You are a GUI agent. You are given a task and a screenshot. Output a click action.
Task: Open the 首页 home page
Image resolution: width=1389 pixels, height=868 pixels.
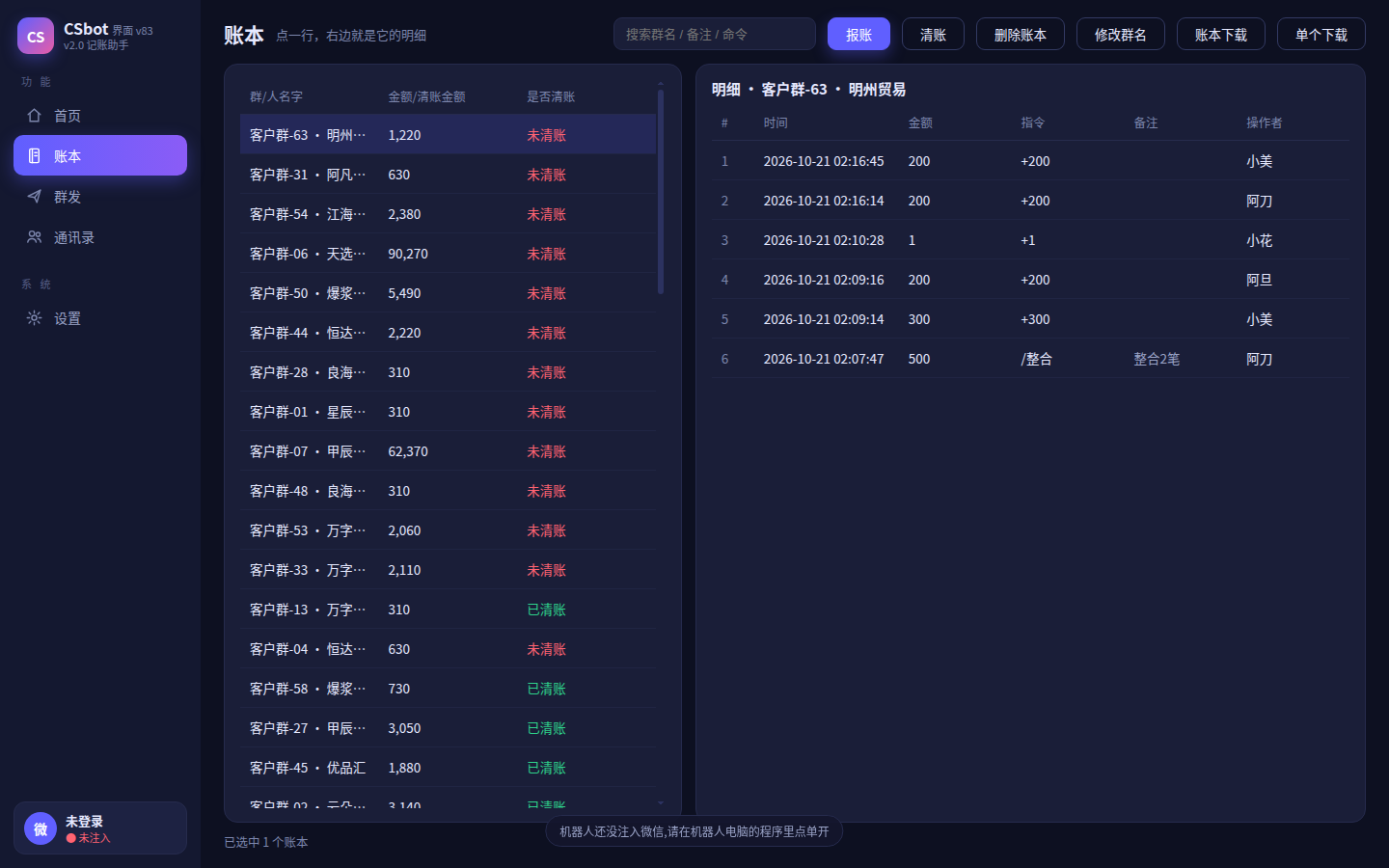(x=100, y=116)
